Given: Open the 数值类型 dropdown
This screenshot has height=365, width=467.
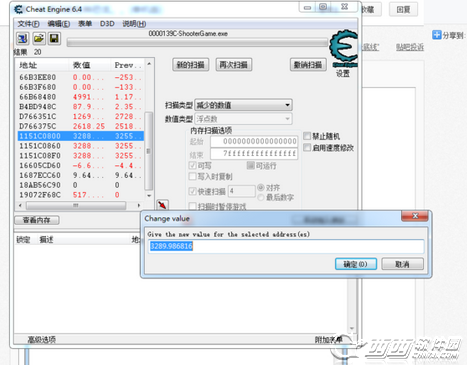Looking at the screenshot, I should click(243, 119).
